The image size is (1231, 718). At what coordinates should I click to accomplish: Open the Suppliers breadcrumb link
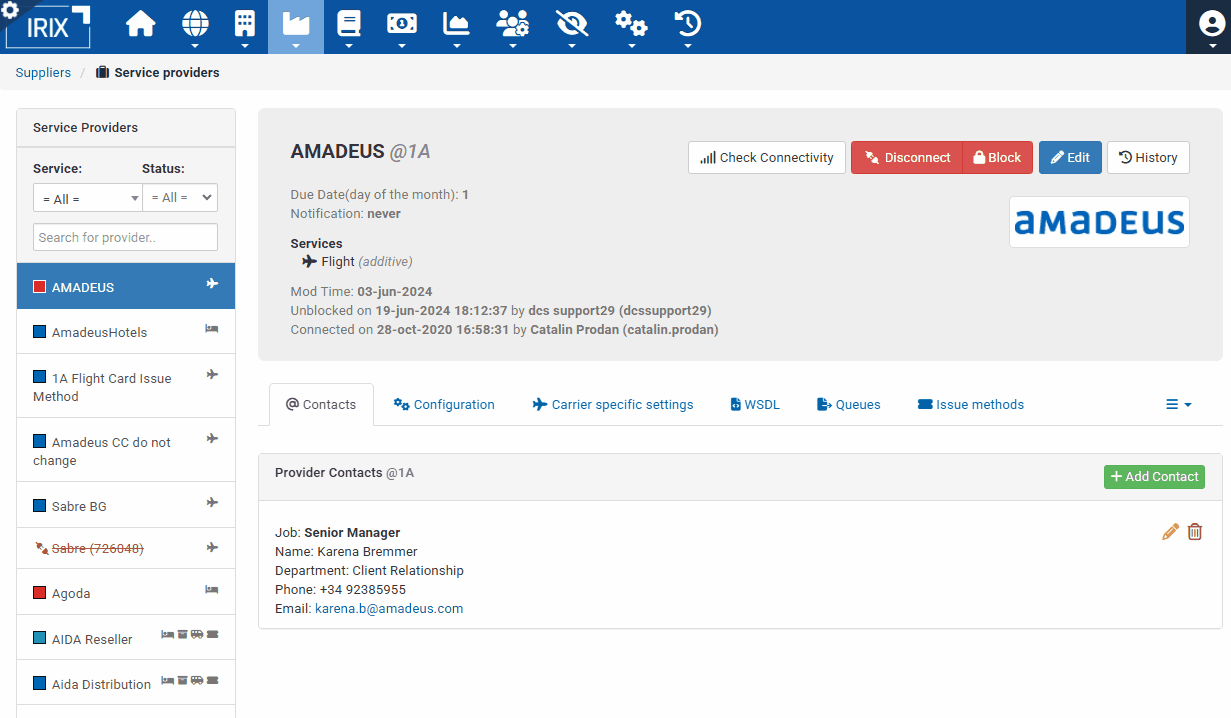pyautogui.click(x=43, y=72)
